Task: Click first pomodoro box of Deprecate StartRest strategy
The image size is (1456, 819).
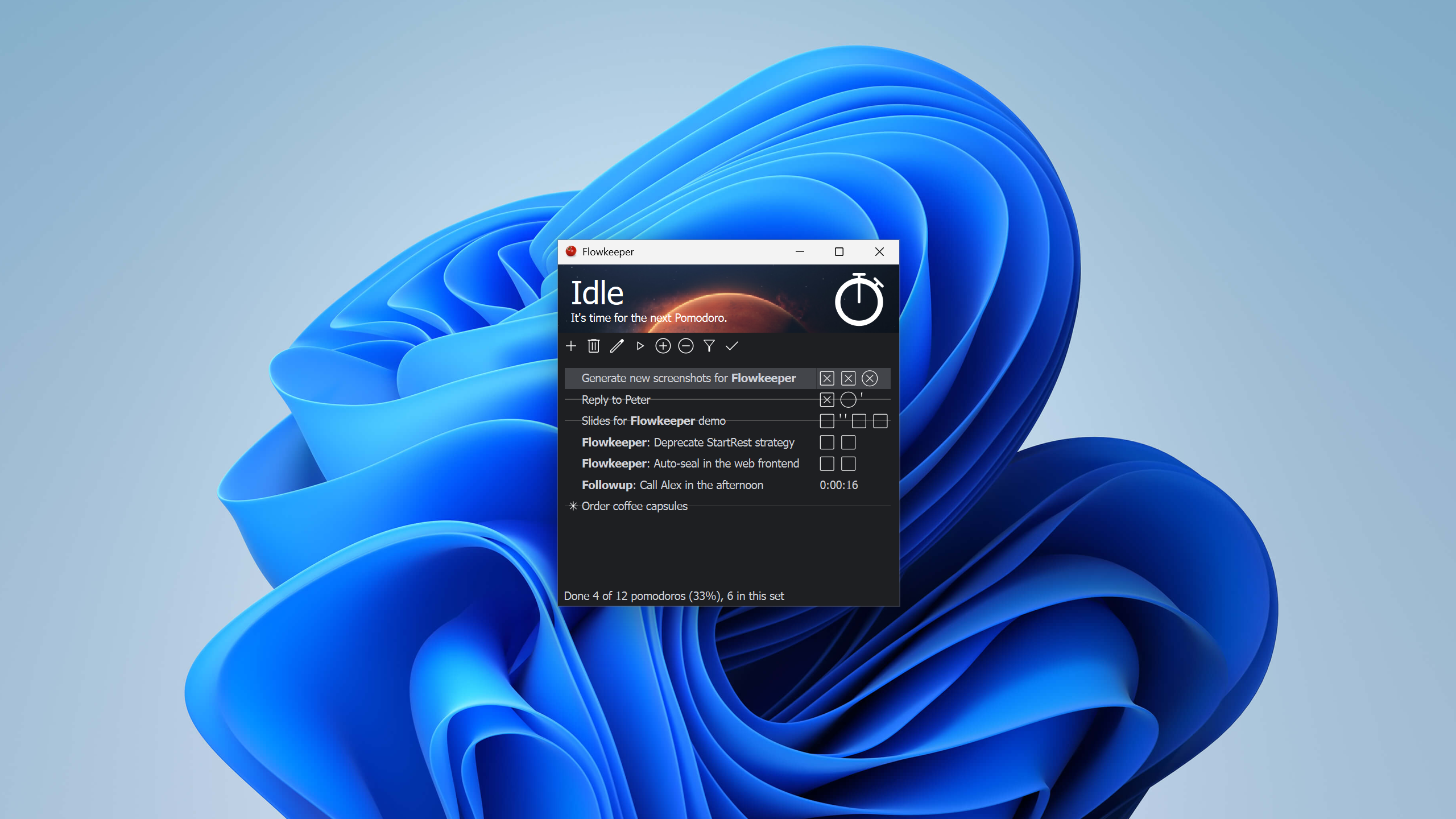Action: (827, 442)
